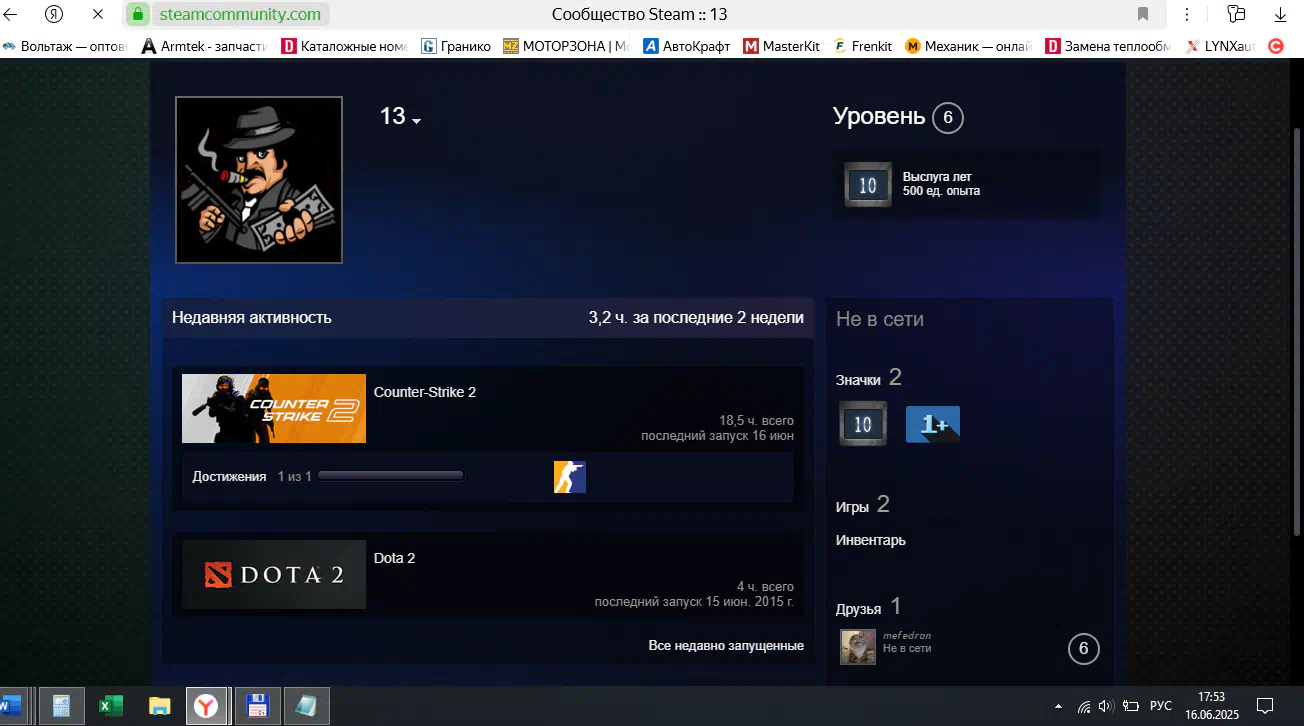Click the achievements progress bar
The image size is (1304, 726).
pos(390,476)
